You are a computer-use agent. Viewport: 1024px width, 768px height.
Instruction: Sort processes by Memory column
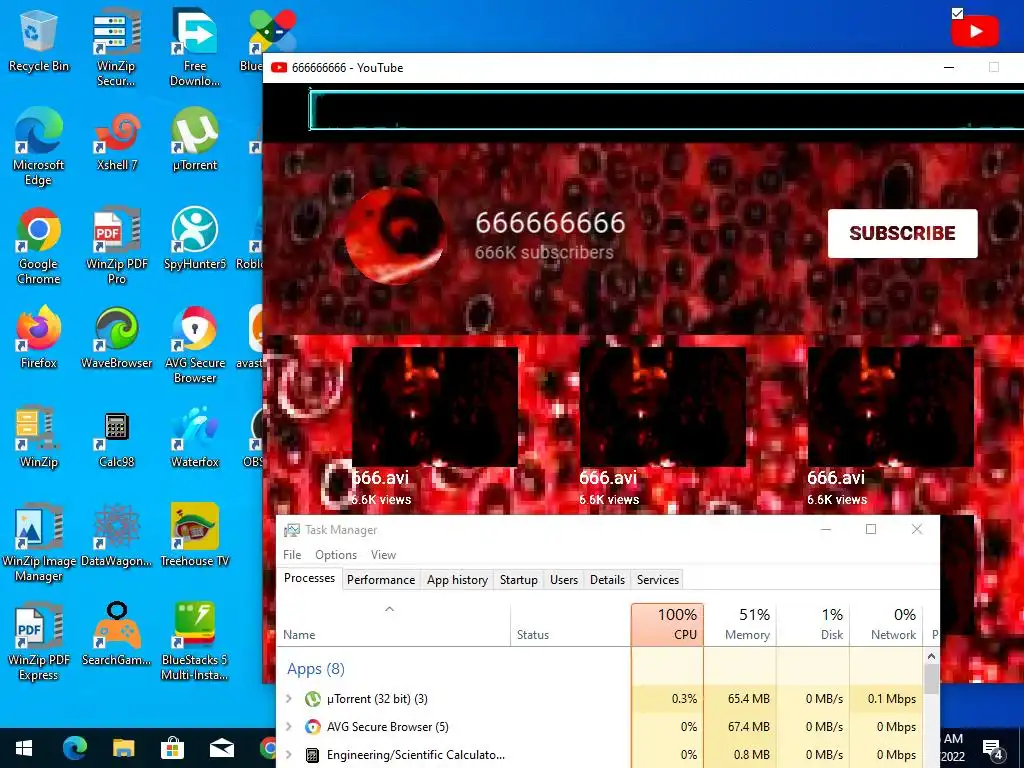pos(740,624)
